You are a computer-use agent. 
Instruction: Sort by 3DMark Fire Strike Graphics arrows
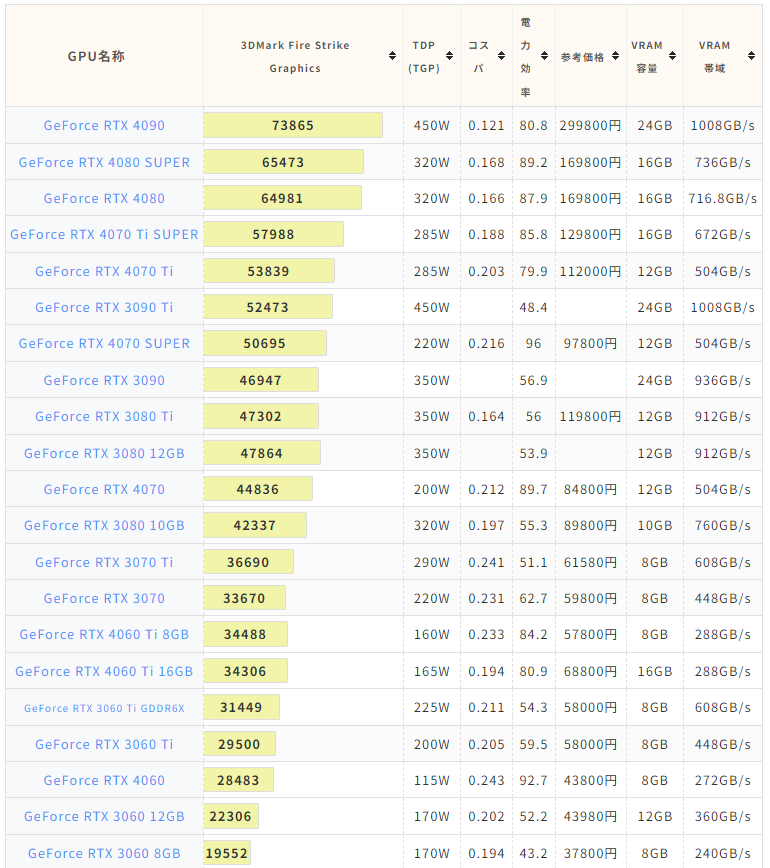point(392,56)
